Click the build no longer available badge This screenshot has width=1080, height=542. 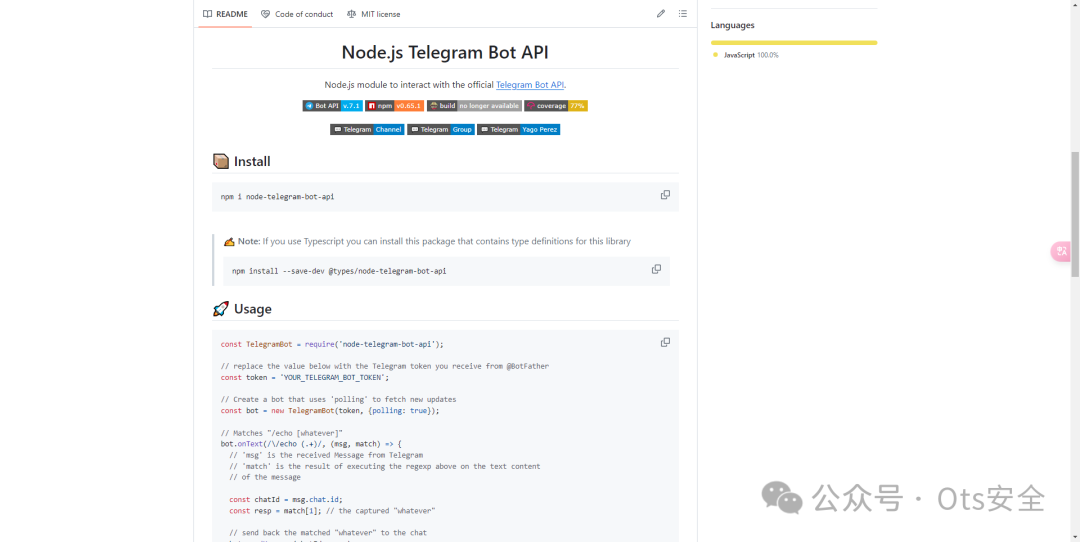[x=474, y=106]
